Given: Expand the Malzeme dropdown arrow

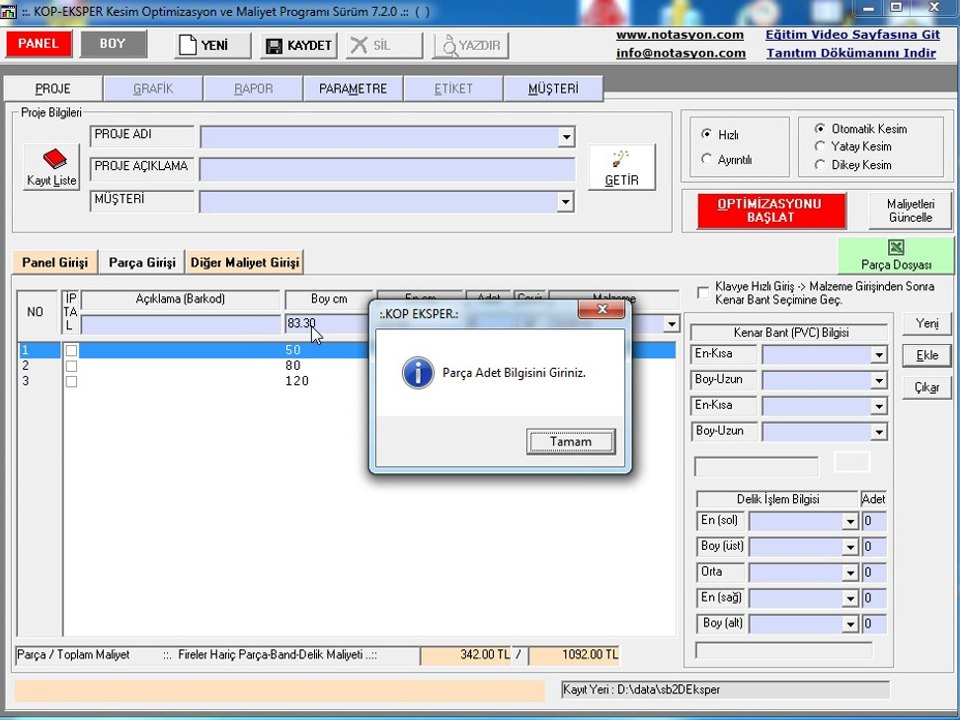Looking at the screenshot, I should click(672, 324).
